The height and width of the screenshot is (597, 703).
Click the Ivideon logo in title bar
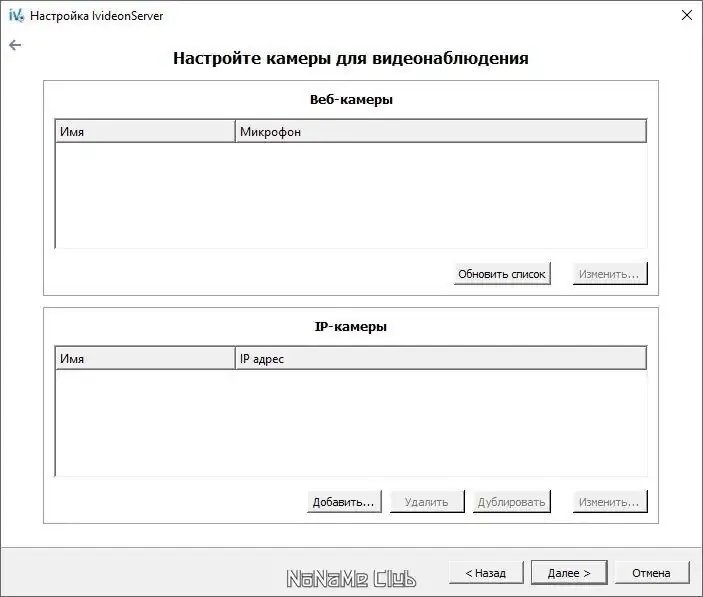(16, 15)
